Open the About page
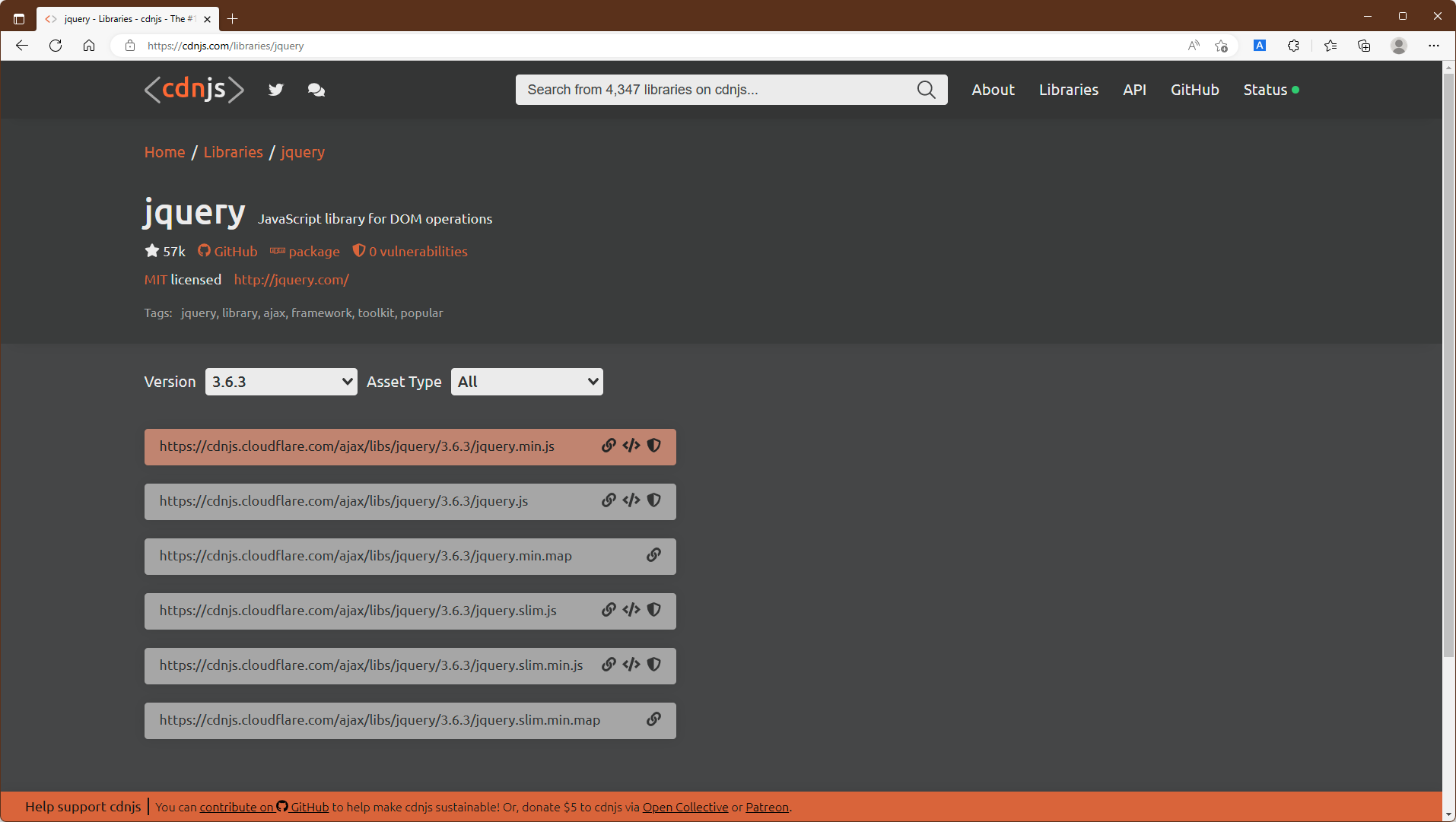This screenshot has width=1456, height=822. [x=993, y=90]
